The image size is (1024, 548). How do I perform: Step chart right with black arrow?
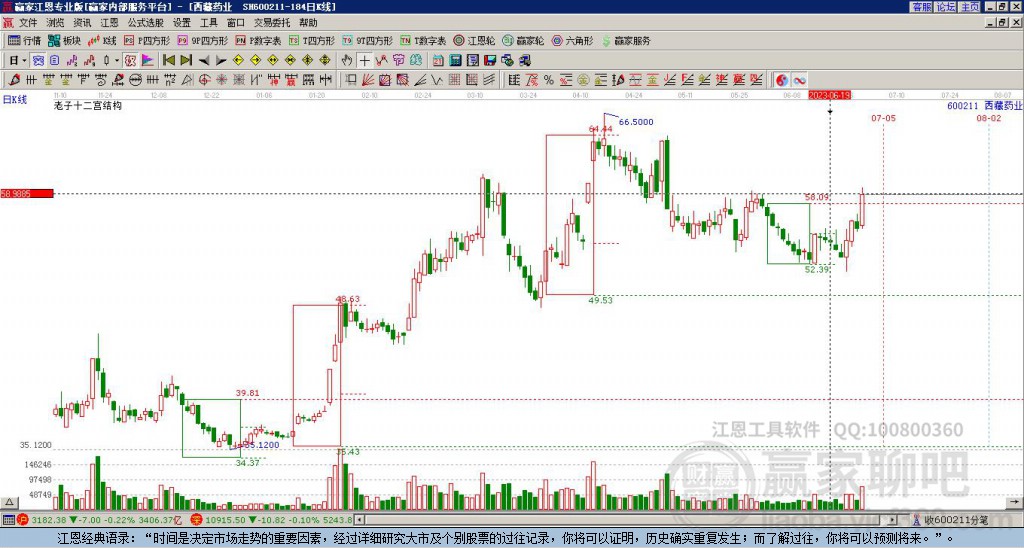click(221, 61)
